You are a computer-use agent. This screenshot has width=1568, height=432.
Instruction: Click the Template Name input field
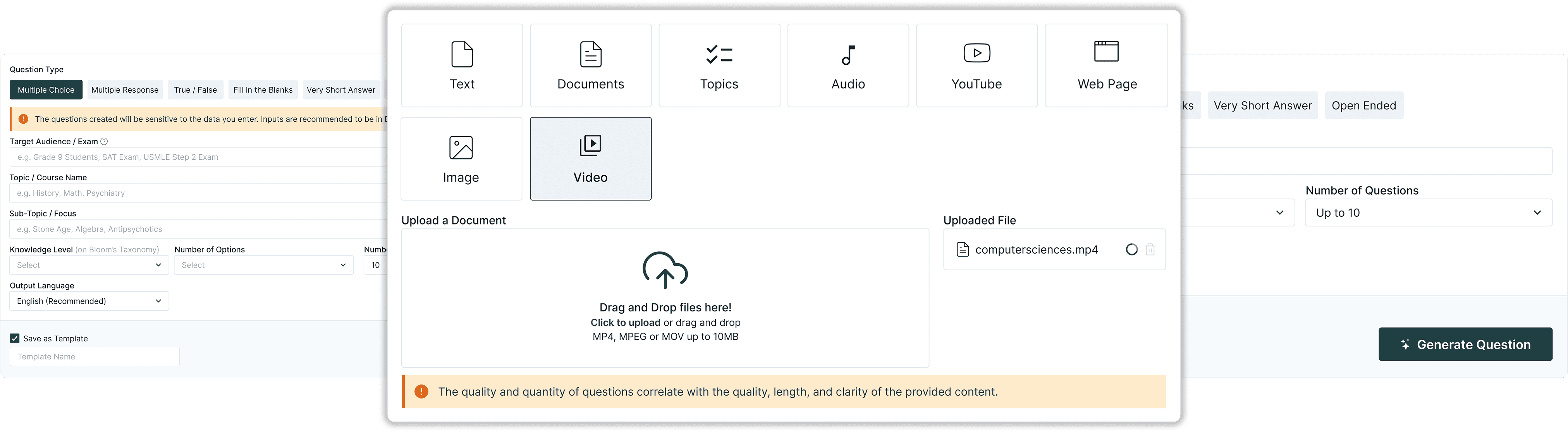(x=95, y=356)
